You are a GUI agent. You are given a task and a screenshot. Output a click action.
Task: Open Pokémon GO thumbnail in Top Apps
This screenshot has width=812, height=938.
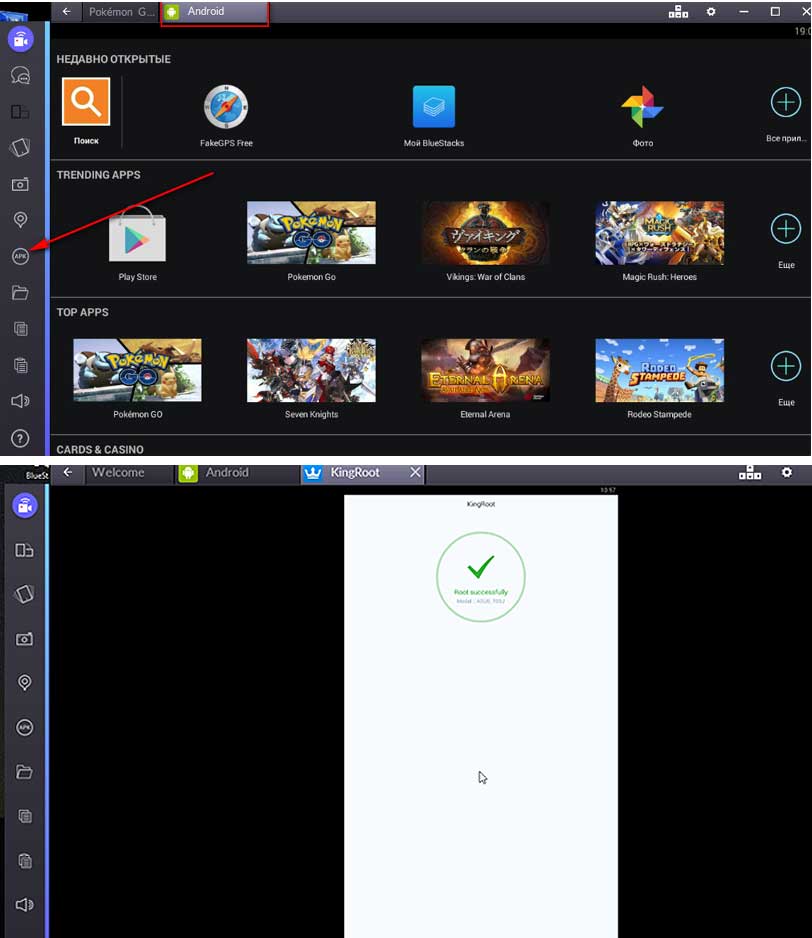tap(137, 370)
